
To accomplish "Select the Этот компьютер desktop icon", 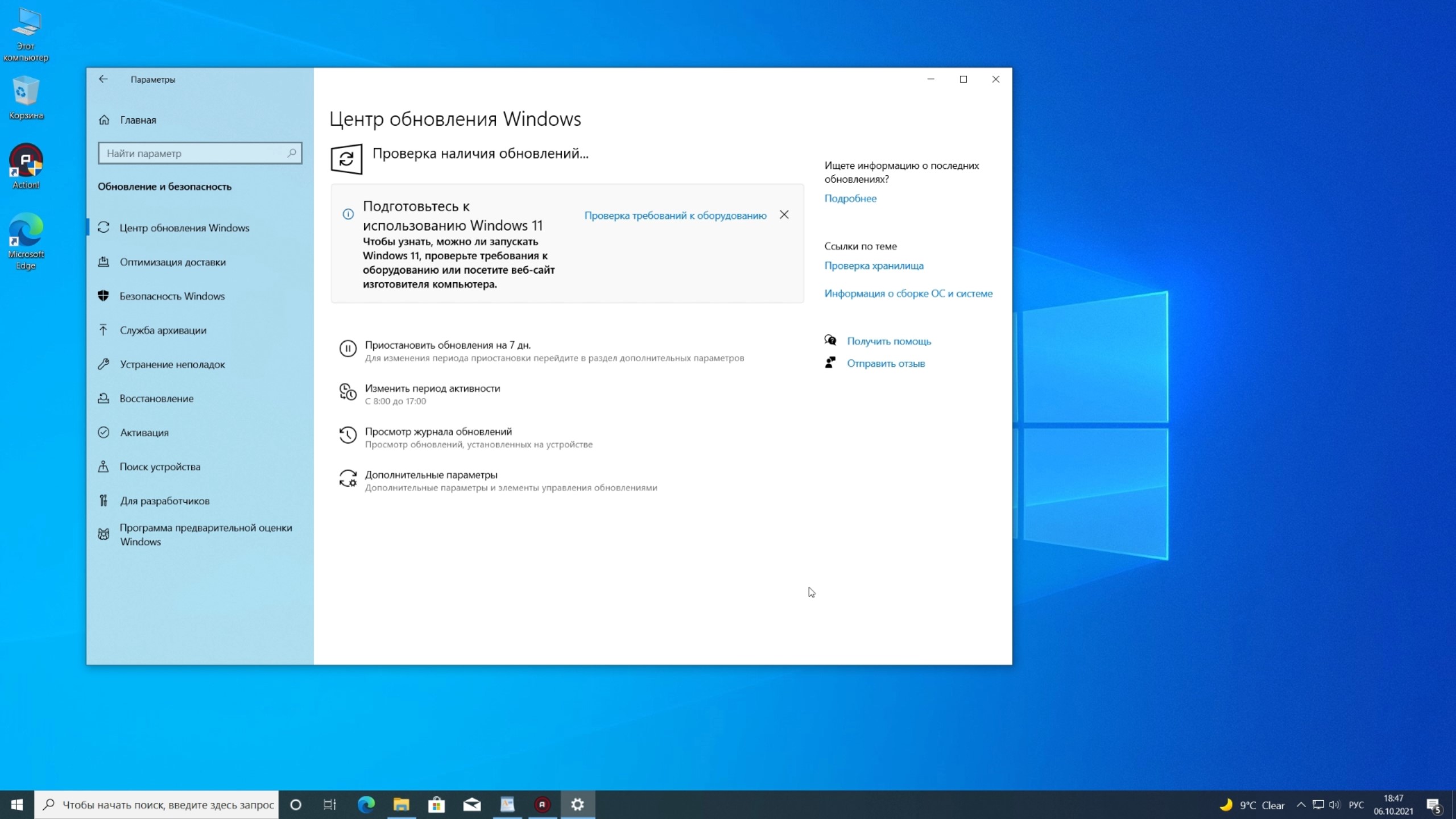I will coord(26,35).
